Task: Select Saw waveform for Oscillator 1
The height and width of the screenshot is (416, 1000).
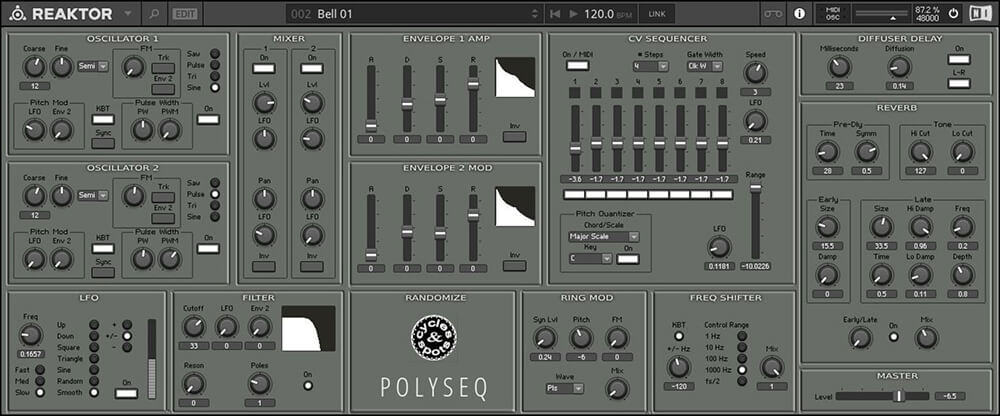Action: pos(215,54)
